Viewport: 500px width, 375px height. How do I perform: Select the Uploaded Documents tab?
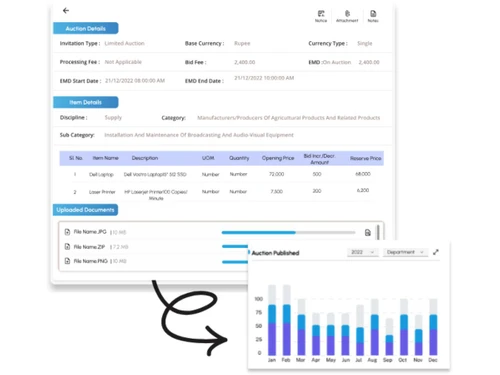tap(85, 210)
